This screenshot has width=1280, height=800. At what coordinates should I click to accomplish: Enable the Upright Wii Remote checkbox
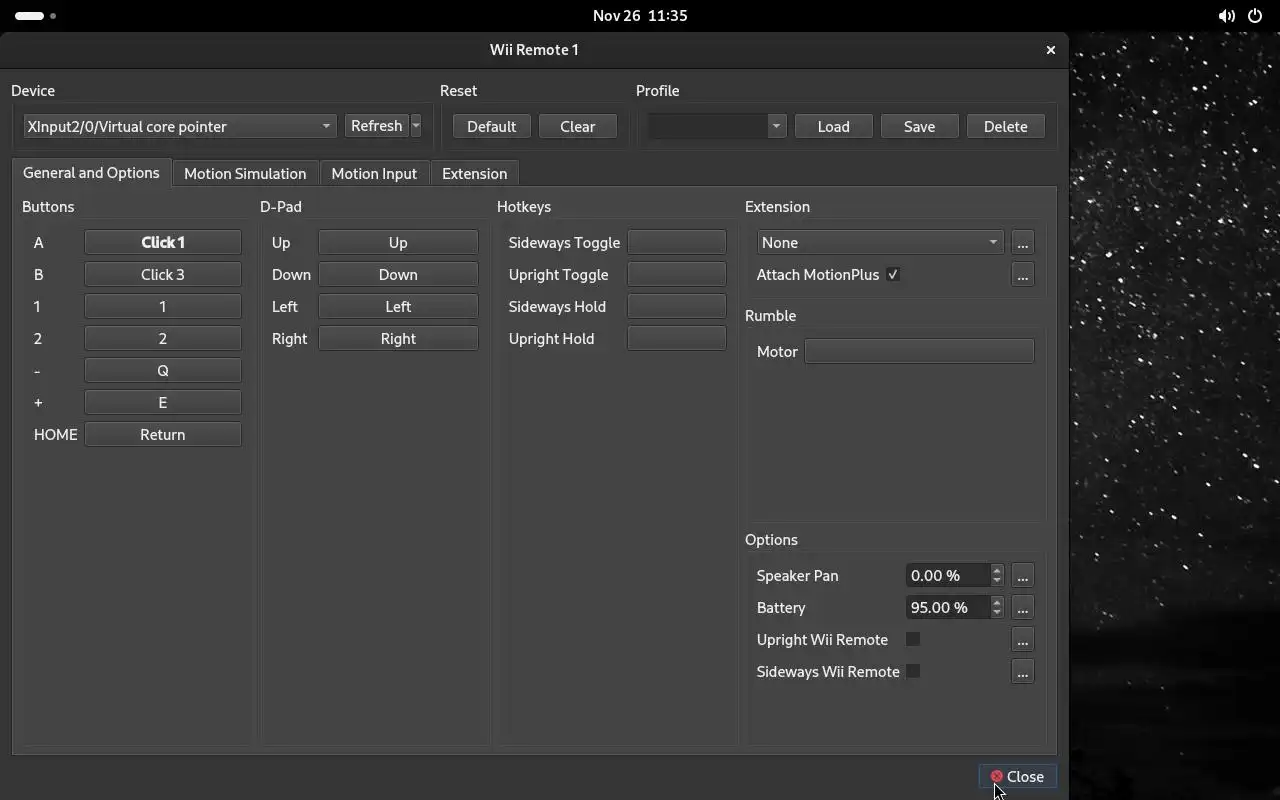(x=913, y=639)
